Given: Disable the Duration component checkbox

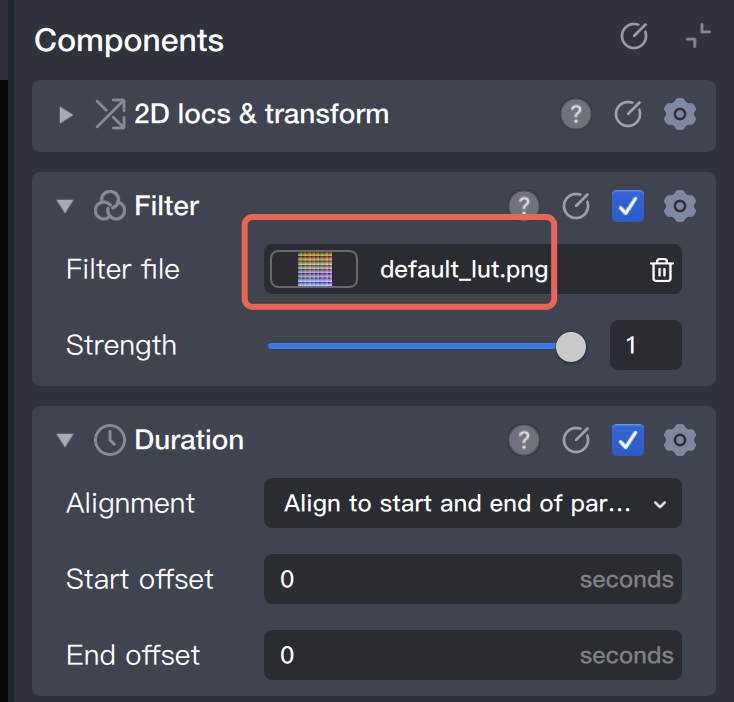Looking at the screenshot, I should (x=628, y=440).
